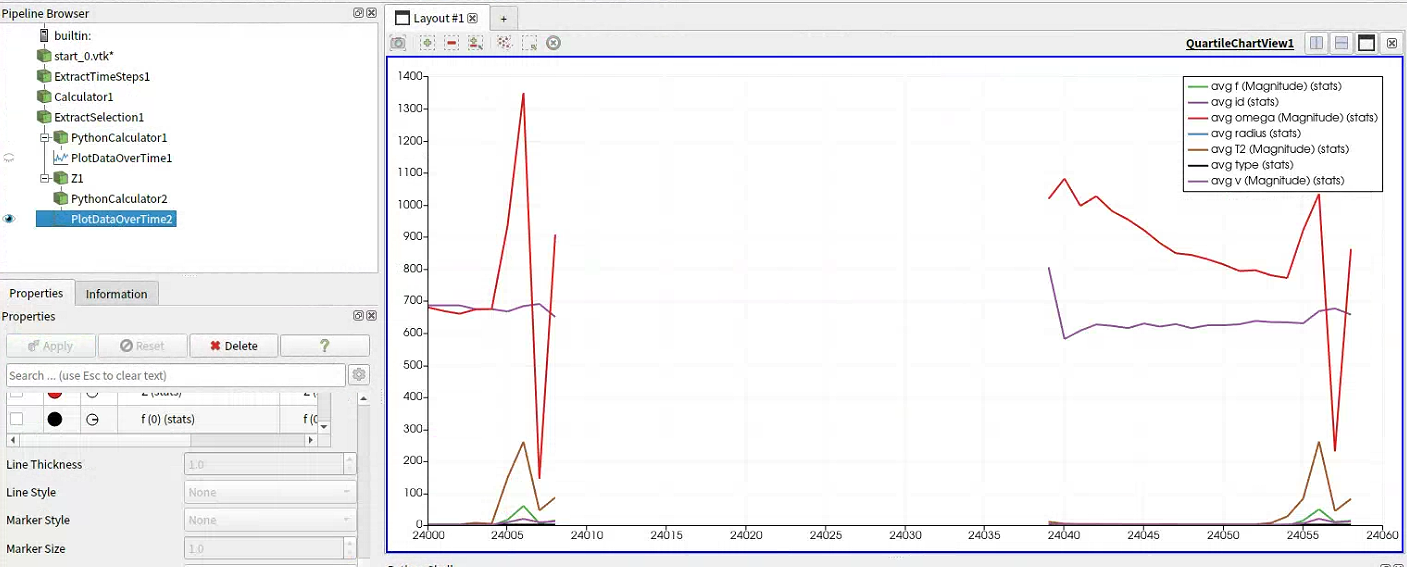Click the add selection plus icon

click(x=427, y=43)
